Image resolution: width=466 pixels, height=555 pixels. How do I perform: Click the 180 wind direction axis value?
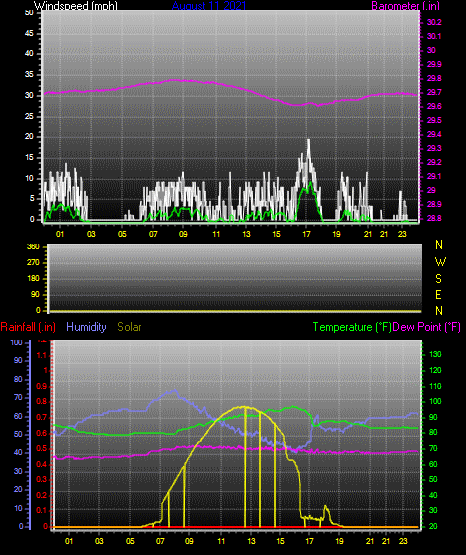pos(33,279)
